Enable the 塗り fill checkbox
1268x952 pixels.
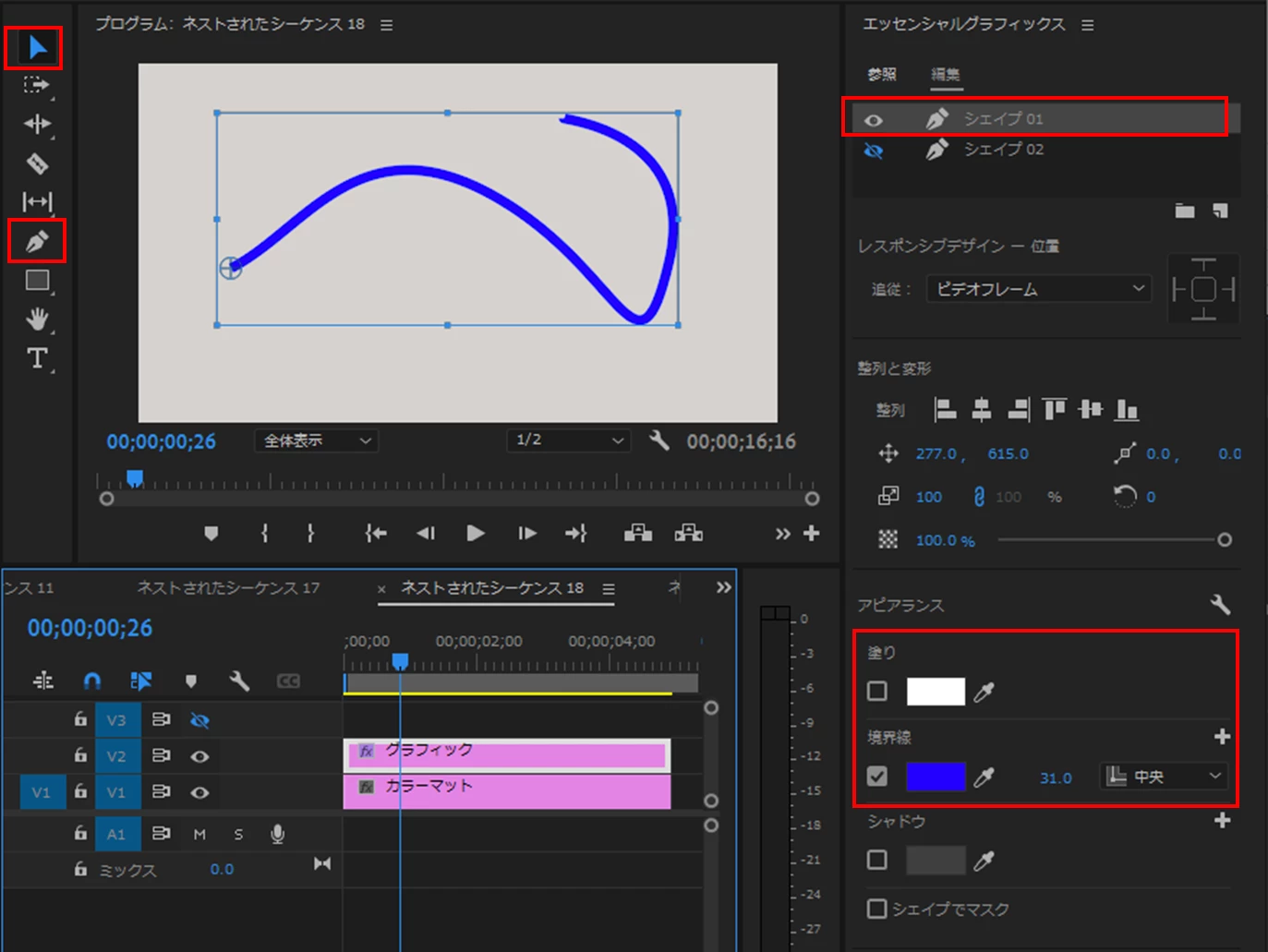click(x=877, y=691)
